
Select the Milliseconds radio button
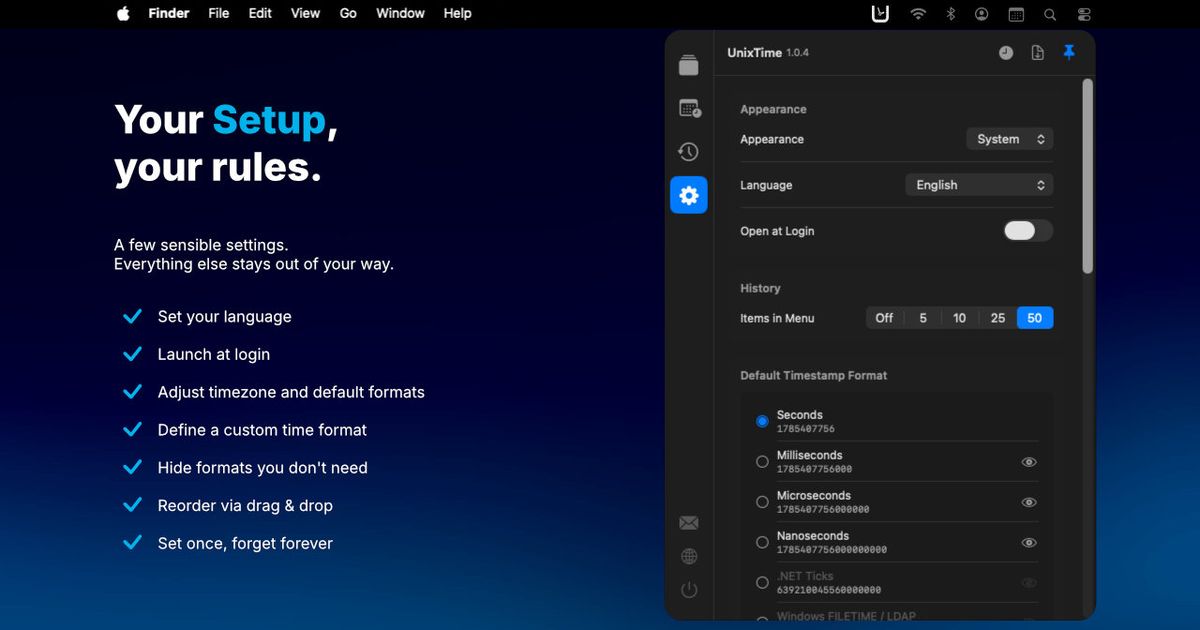pos(762,462)
